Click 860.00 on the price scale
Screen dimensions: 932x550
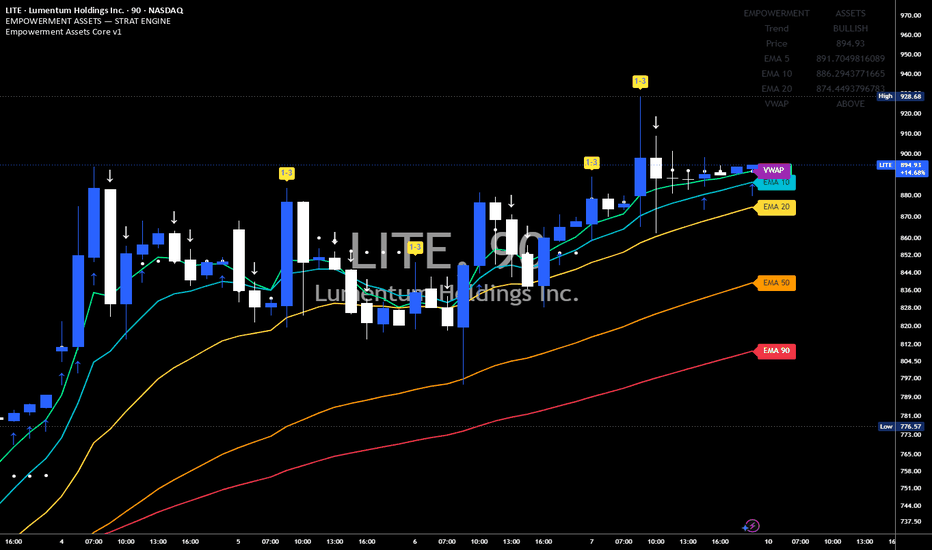tap(911, 238)
